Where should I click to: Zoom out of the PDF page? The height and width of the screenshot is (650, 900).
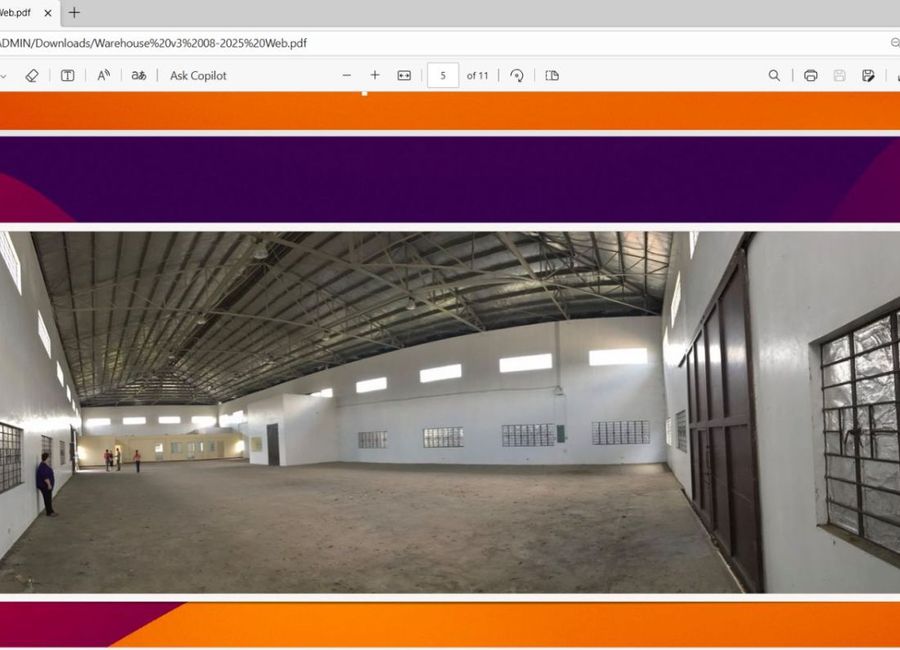click(347, 75)
